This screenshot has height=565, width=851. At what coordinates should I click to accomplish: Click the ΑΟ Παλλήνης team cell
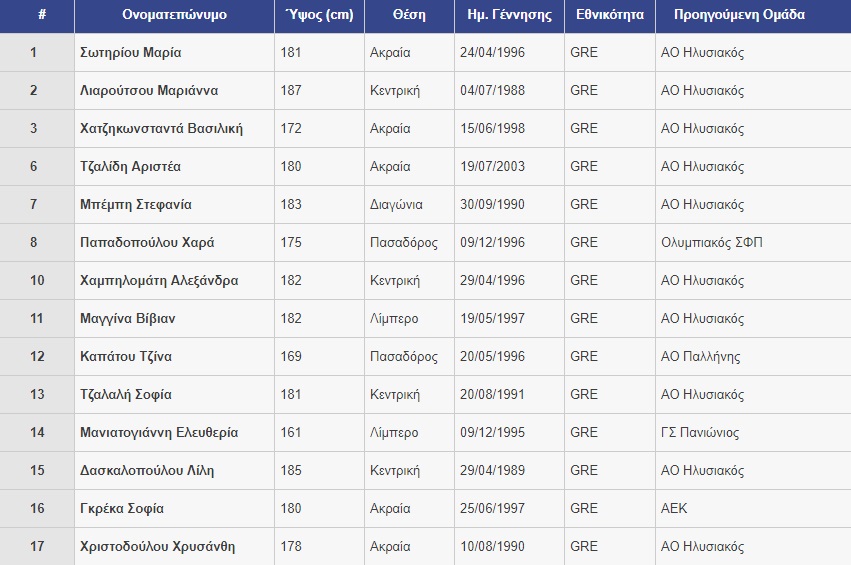tap(699, 357)
